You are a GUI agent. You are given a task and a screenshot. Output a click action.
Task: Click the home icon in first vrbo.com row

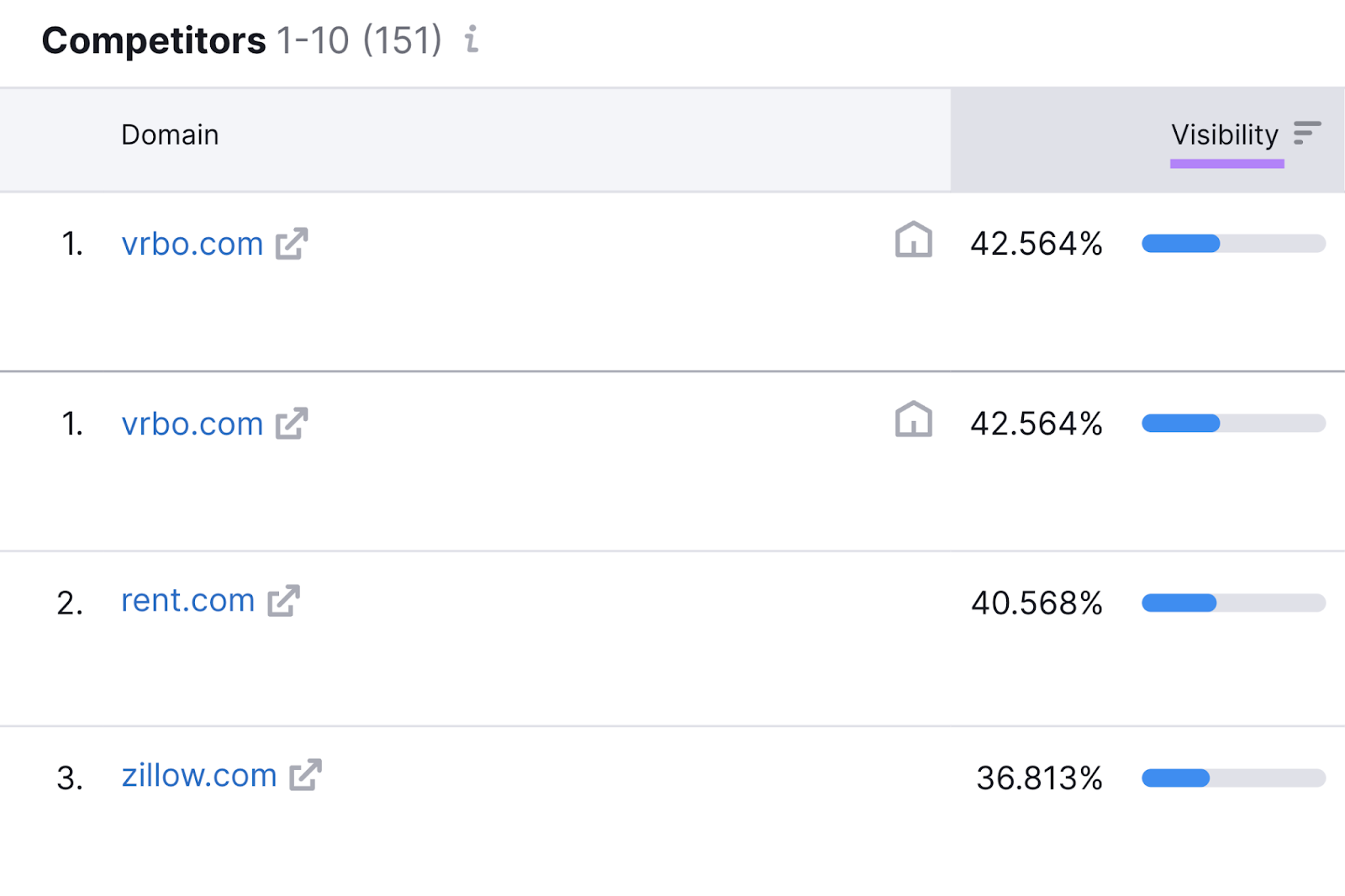pyautogui.click(x=913, y=240)
